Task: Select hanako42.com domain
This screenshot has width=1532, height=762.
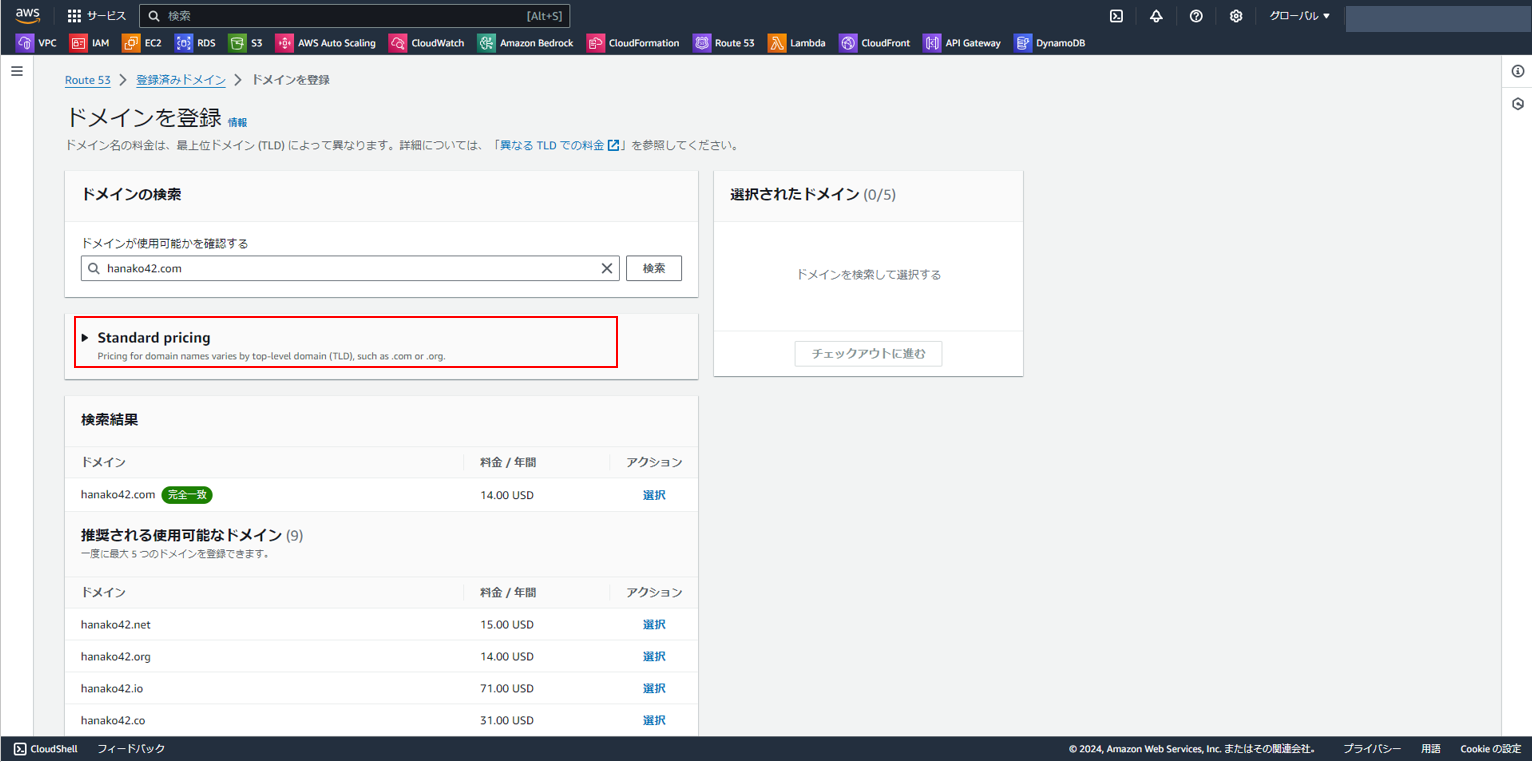Action: 654,495
